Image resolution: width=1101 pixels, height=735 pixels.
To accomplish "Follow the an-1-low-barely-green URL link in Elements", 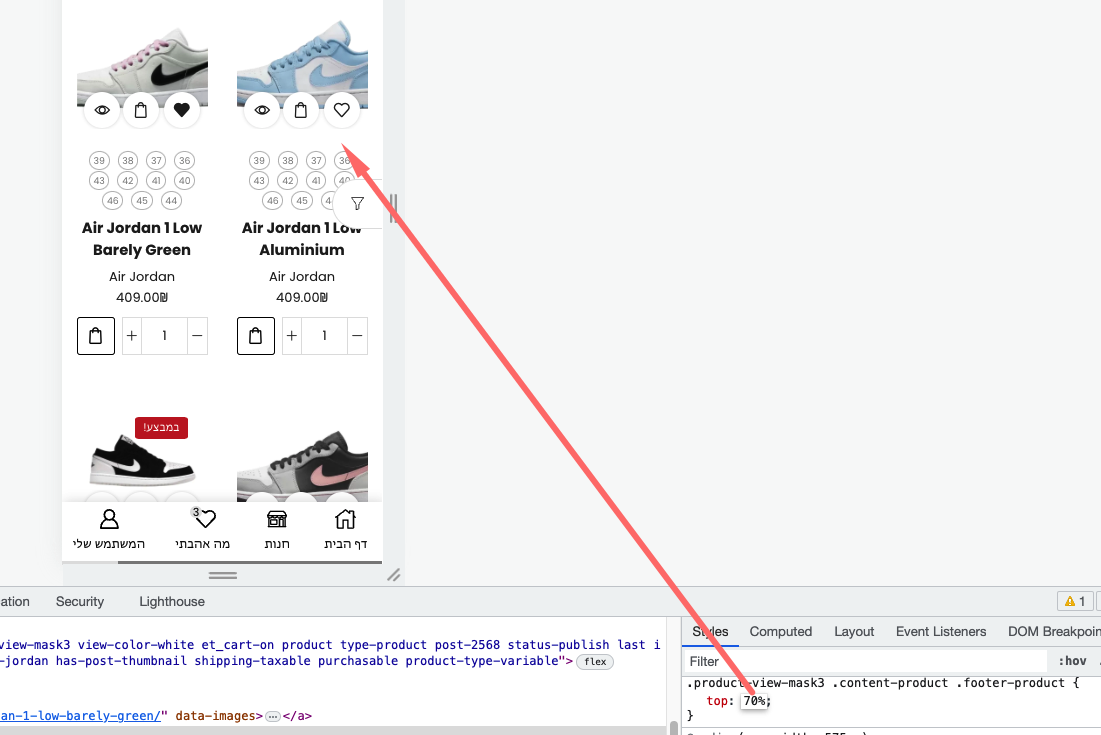I will point(80,716).
